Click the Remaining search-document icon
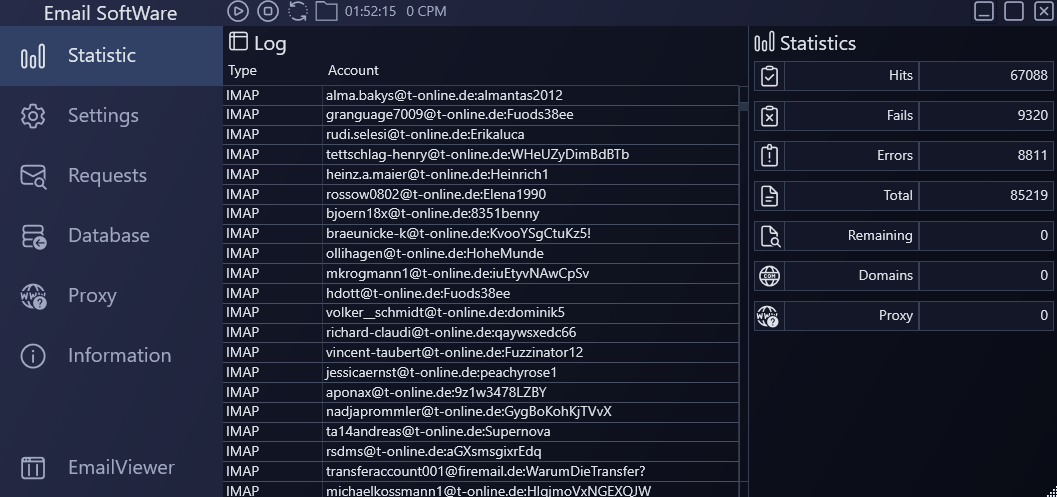The width and height of the screenshot is (1057, 497). (x=769, y=236)
